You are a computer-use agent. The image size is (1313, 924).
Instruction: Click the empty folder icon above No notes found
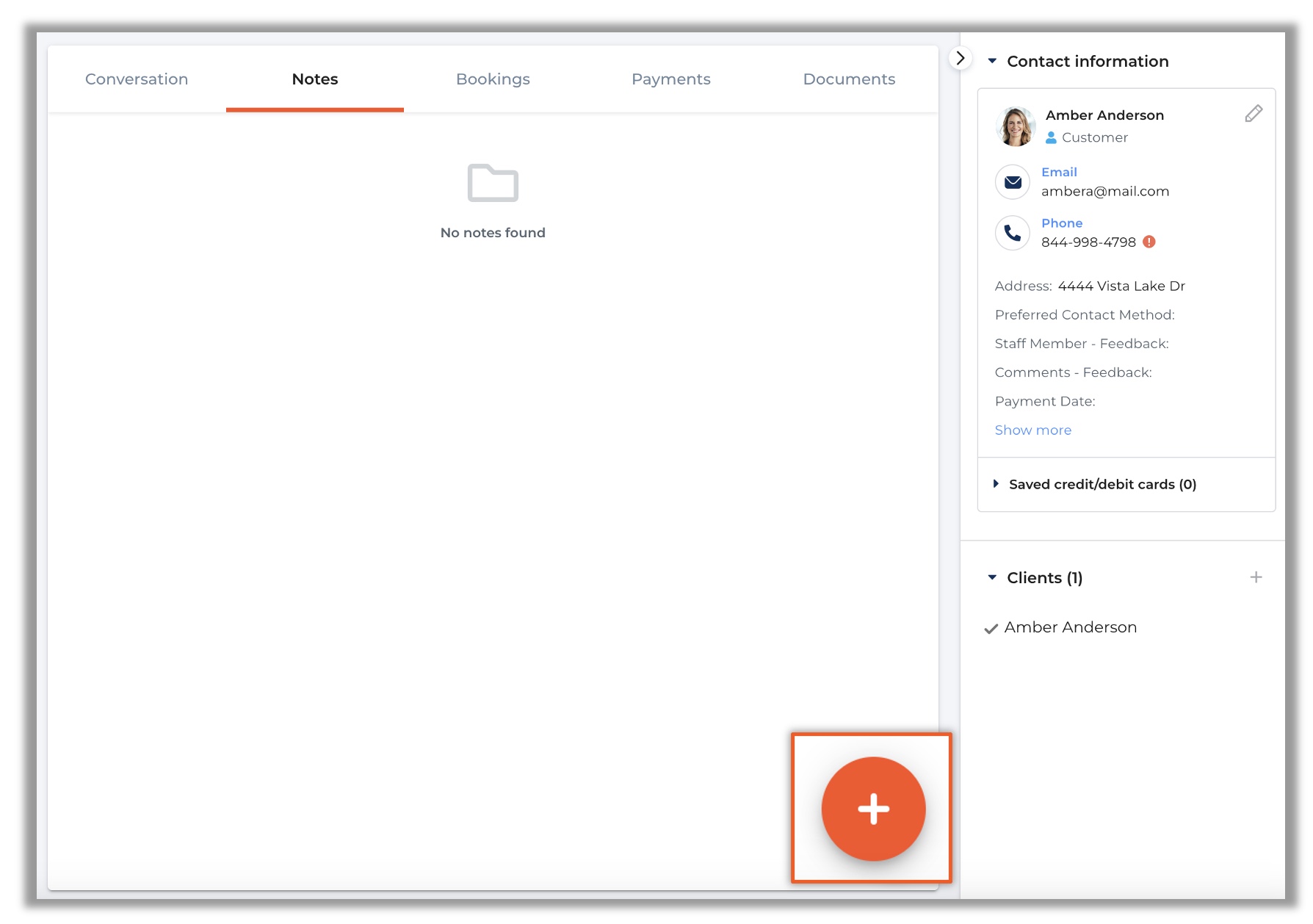[492, 184]
